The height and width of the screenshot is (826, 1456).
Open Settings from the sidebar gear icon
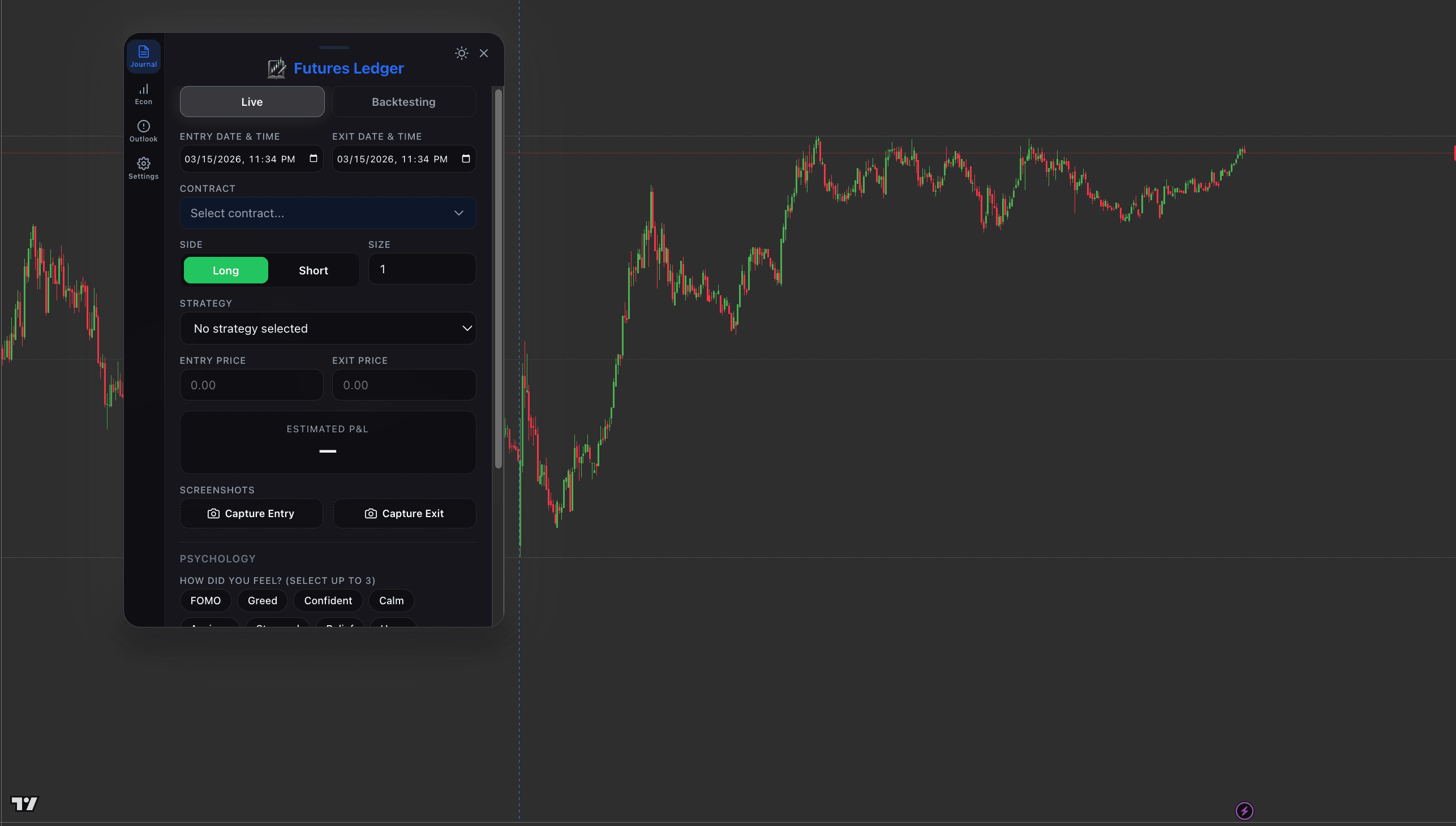pyautogui.click(x=143, y=167)
